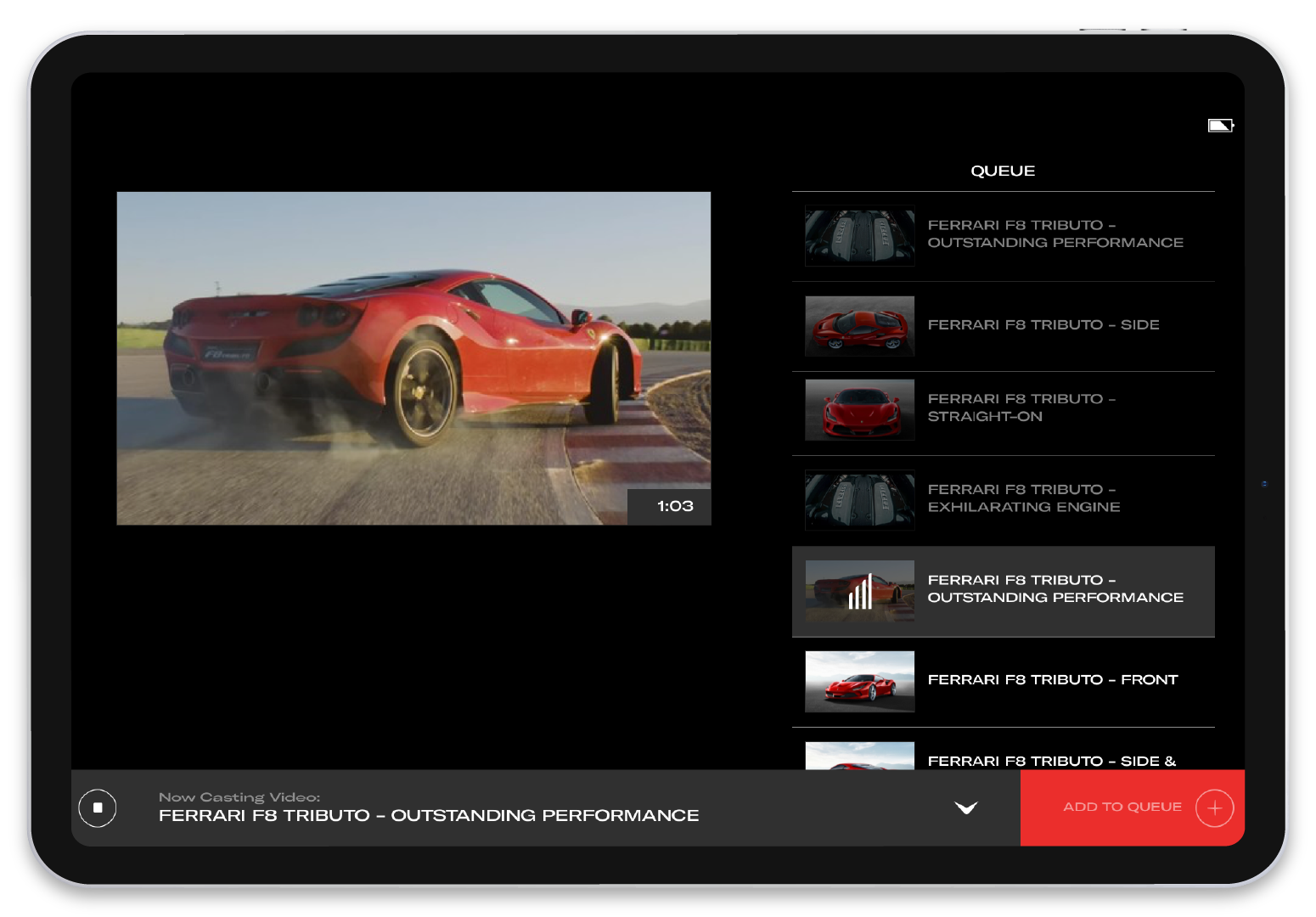The image size is (1316, 917).
Task: Click the now-playing equalizer icon in queue
Action: [x=860, y=592]
